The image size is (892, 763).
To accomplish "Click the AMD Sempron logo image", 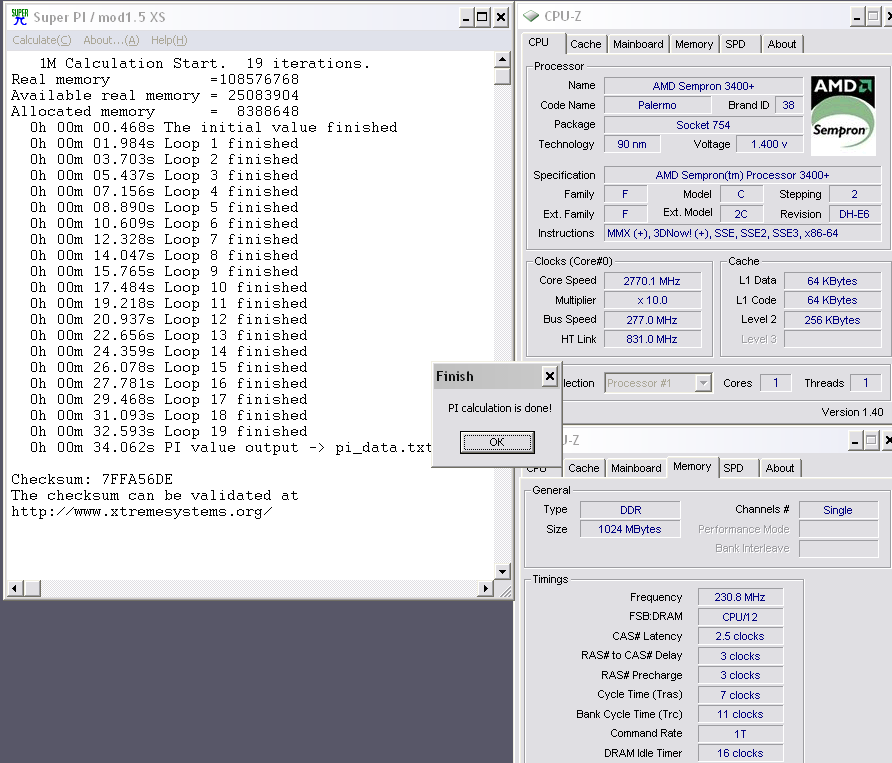I will point(843,116).
